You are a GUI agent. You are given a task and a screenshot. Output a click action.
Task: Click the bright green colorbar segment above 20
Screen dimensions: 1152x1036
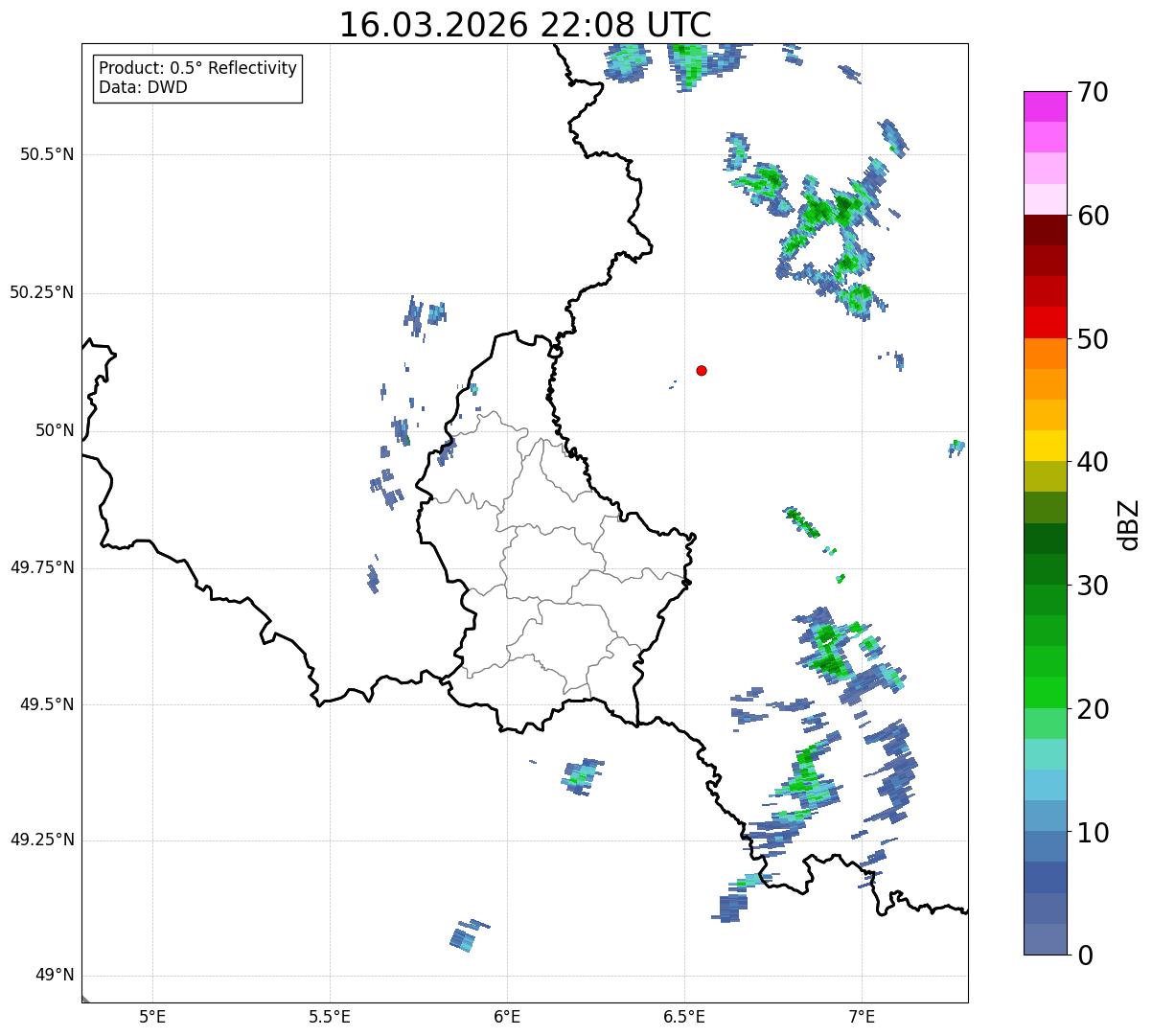click(1044, 692)
